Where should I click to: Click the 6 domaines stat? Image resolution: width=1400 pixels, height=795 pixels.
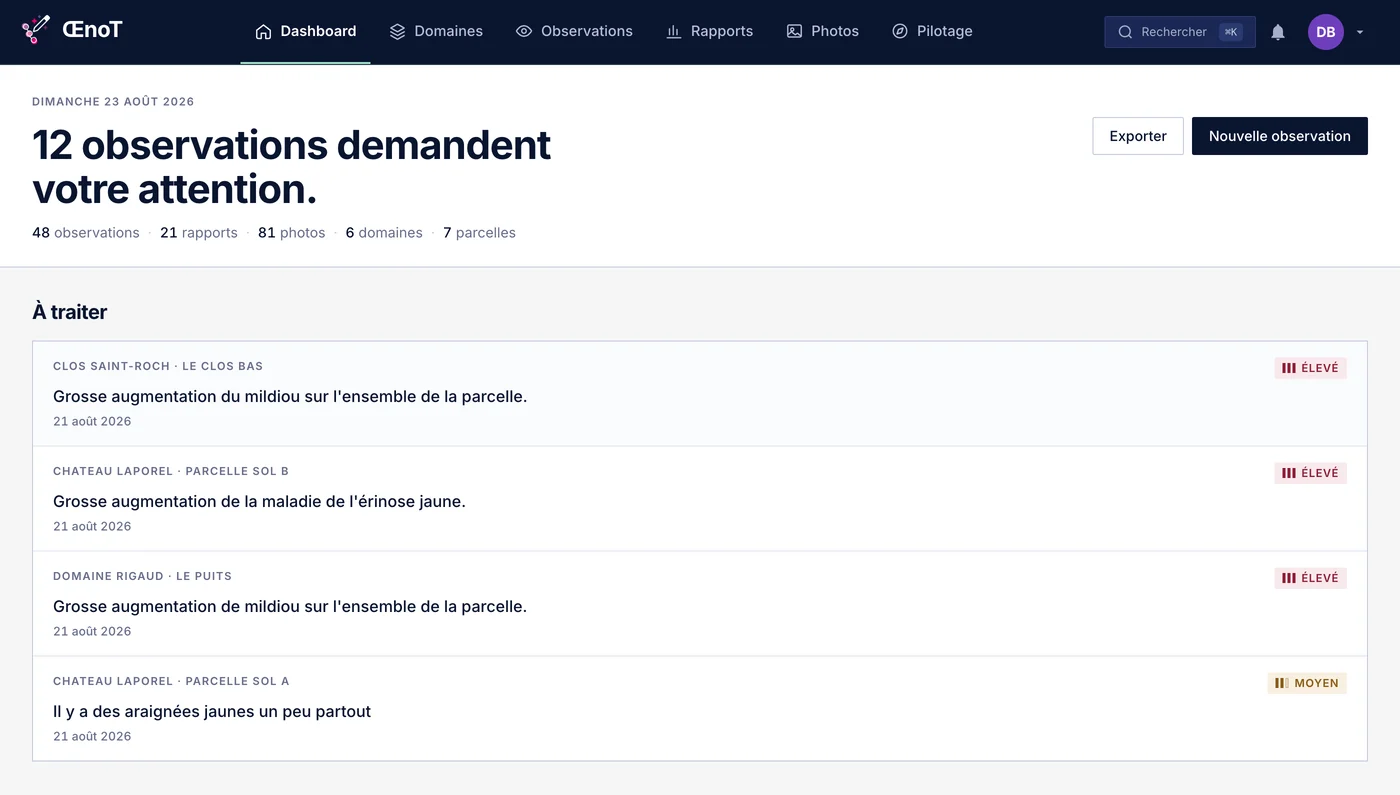pyautogui.click(x=384, y=233)
